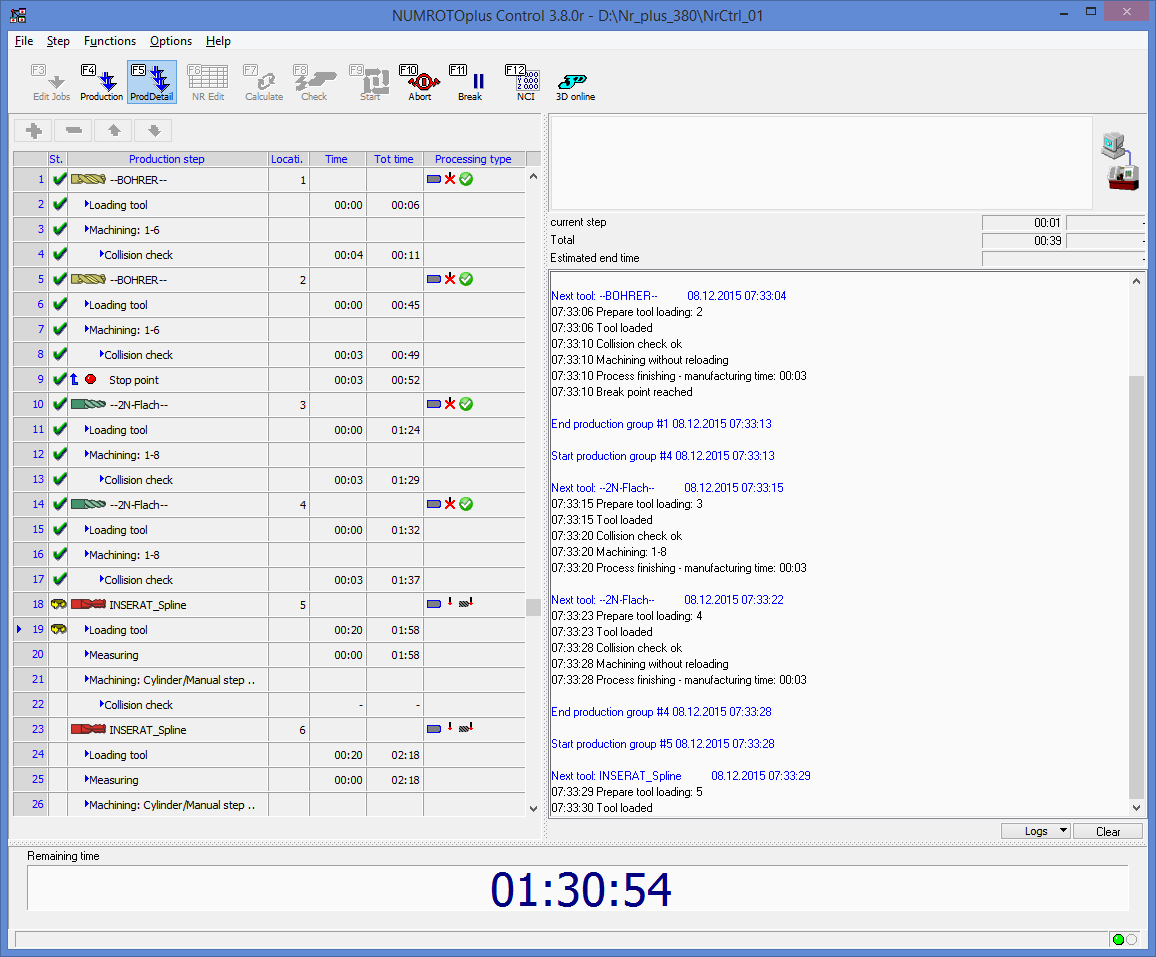The width and height of the screenshot is (1156, 957).
Task: Toggle the green status checkmark of row 10
Action: tap(59, 405)
